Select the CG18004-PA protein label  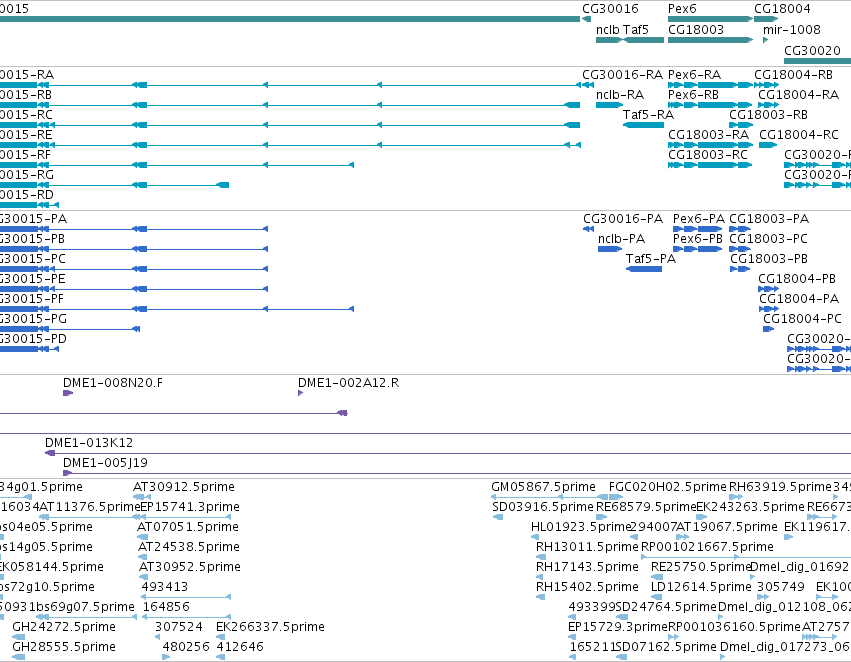tap(799, 298)
